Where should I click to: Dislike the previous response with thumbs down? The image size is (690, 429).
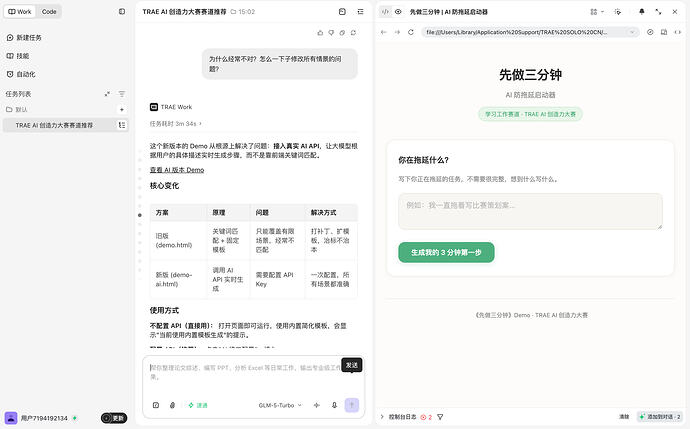(x=331, y=33)
